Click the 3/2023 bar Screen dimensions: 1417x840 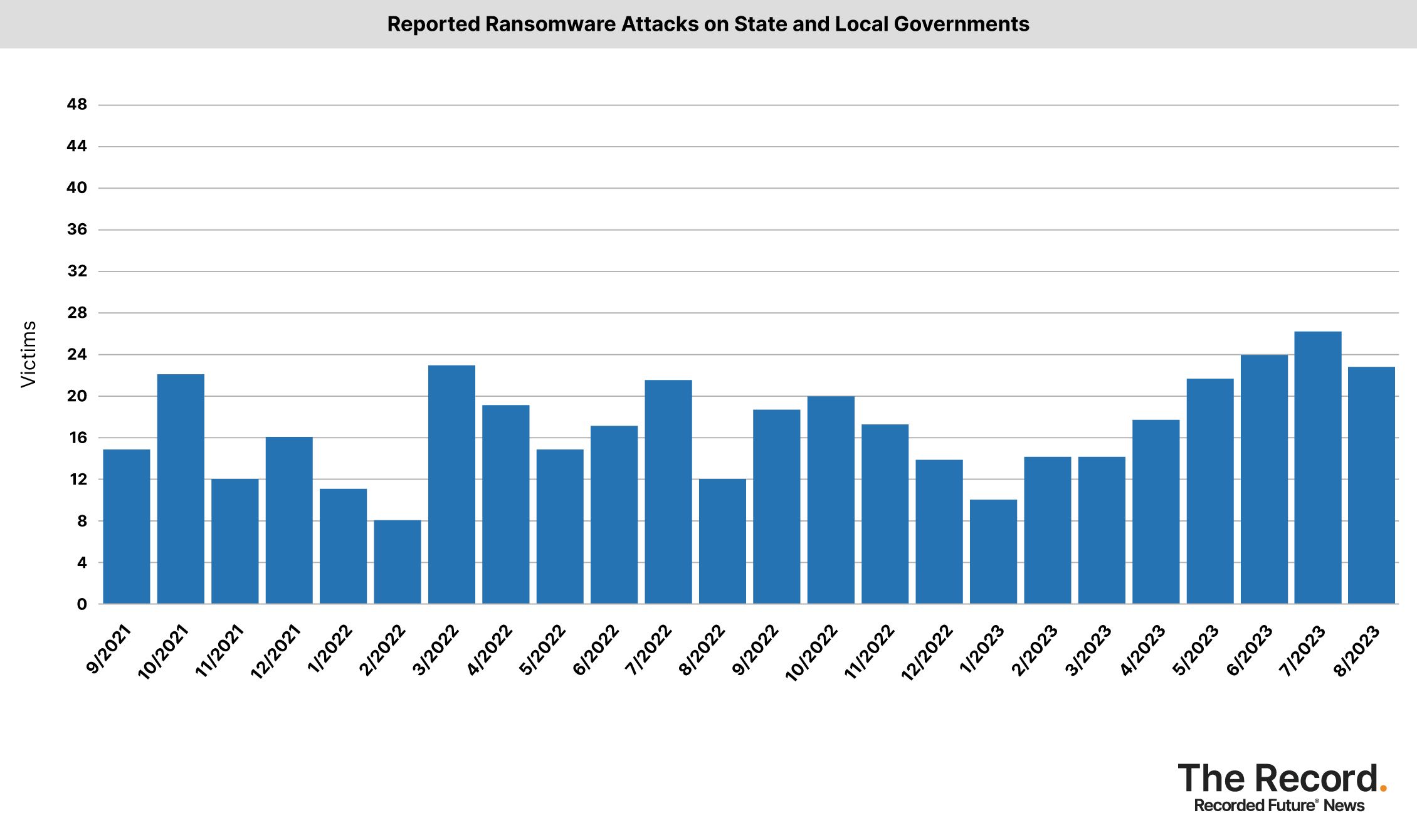click(1102, 530)
